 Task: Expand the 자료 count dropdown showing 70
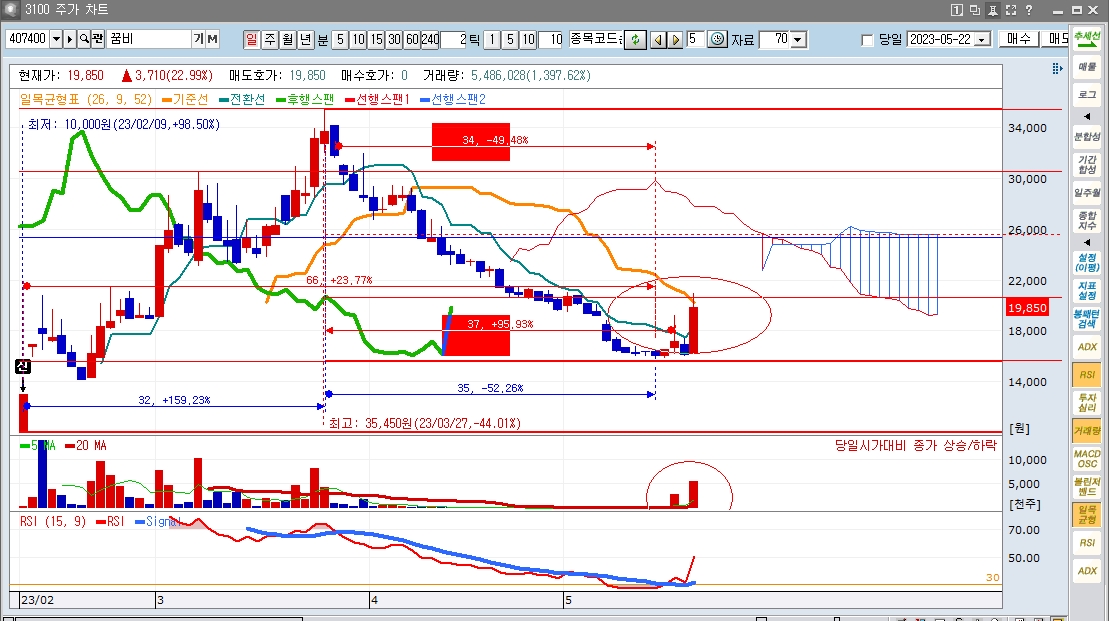[798, 39]
